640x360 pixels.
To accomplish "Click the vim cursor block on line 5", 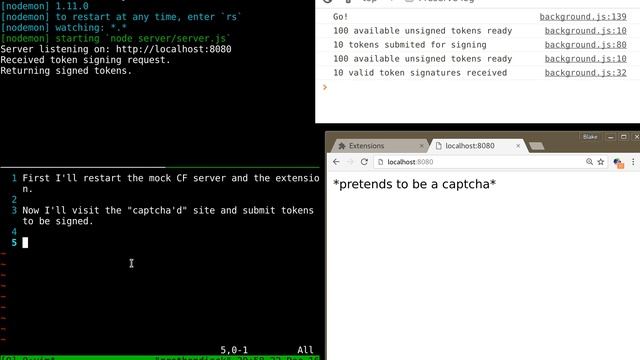I will tap(25, 242).
